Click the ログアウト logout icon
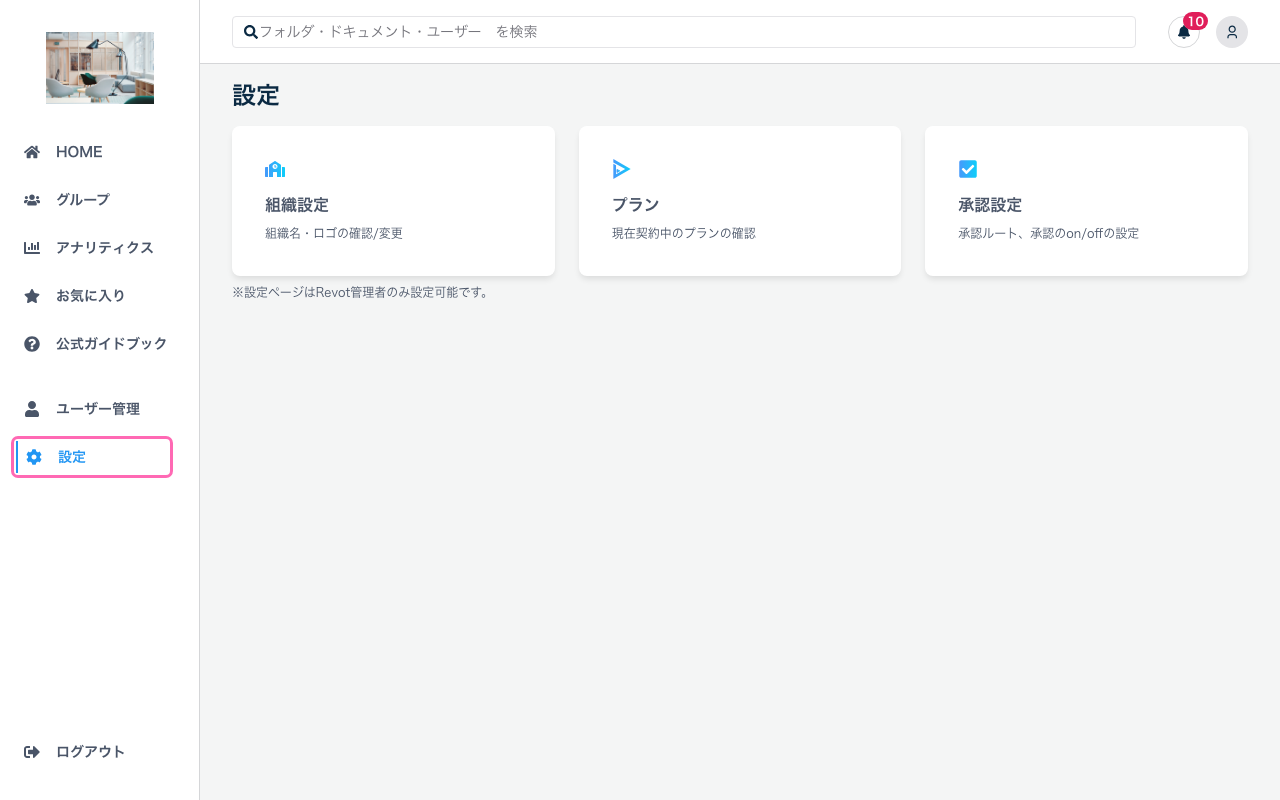Image resolution: width=1280 pixels, height=800 pixels. (31, 751)
